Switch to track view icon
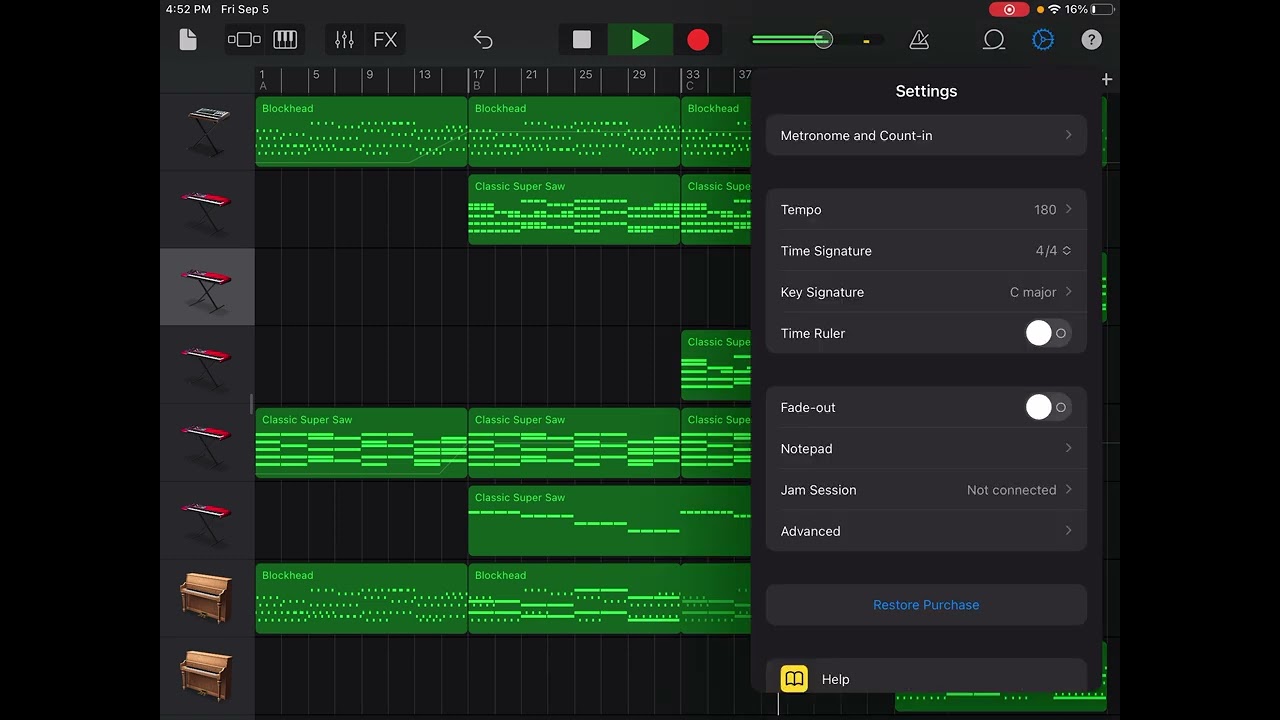1280x720 pixels. (244, 40)
